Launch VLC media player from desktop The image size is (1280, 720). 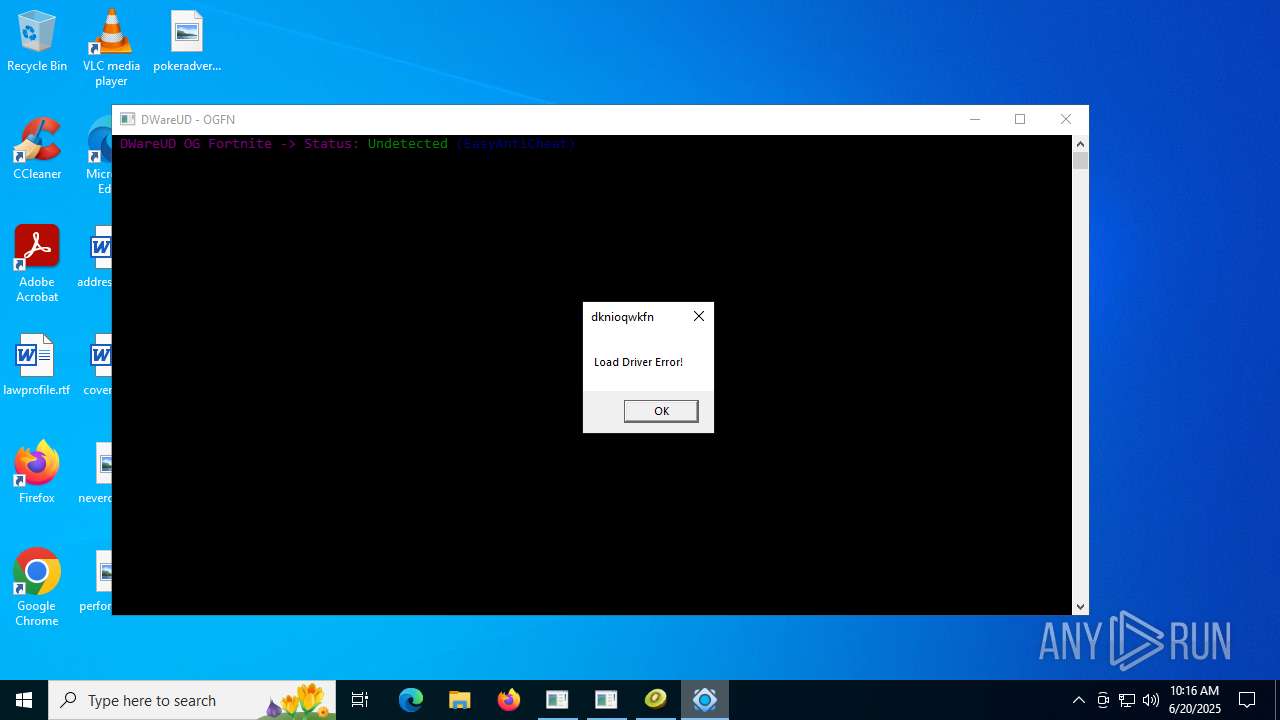tap(111, 47)
